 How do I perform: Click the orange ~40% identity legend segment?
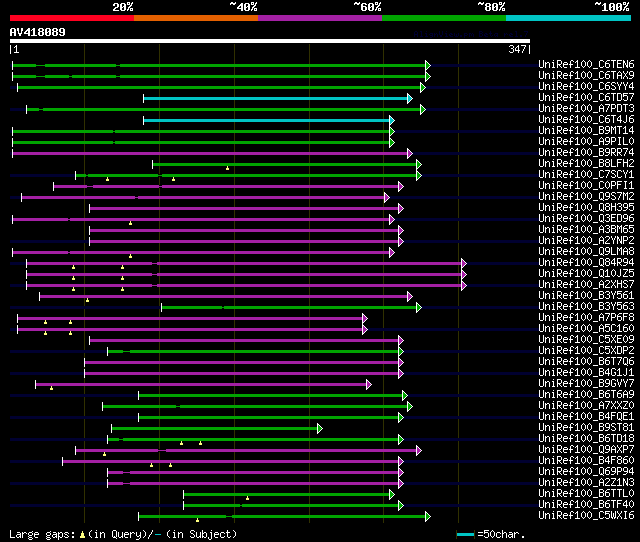[x=196, y=18]
